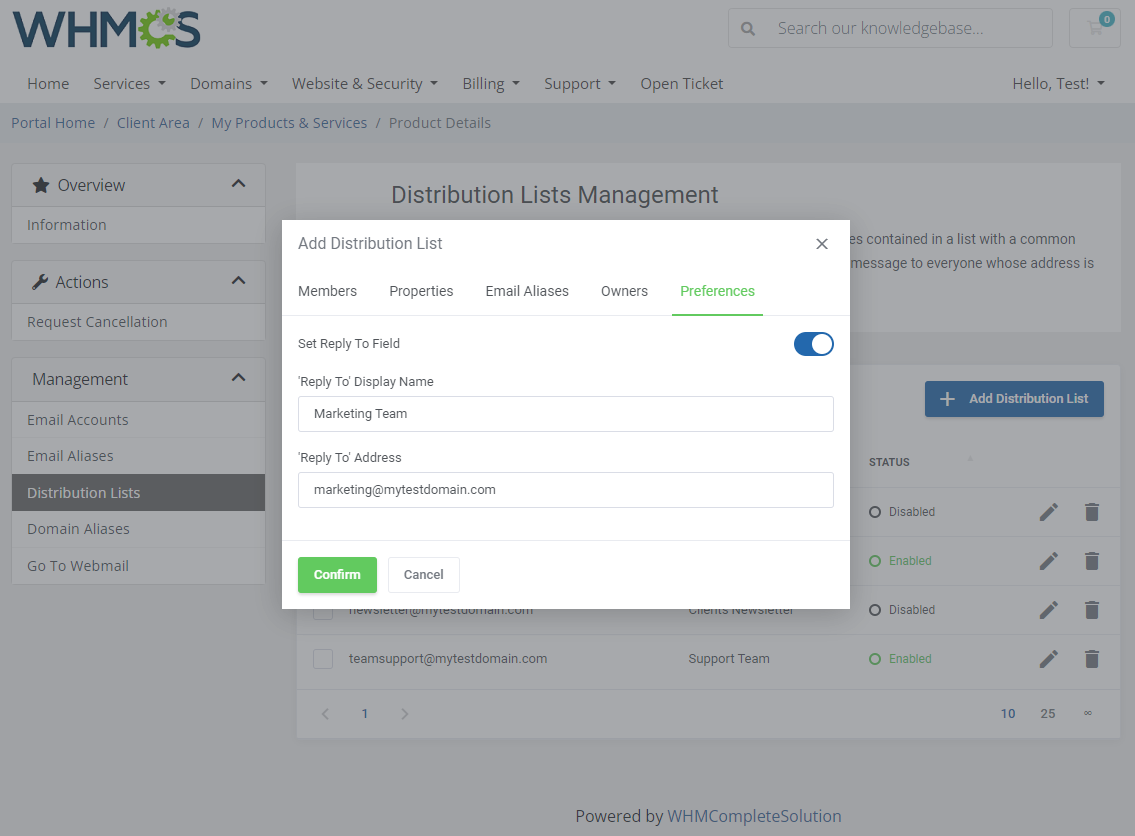Check the checkbox beside teamsupport@mytestdomain.com
The height and width of the screenshot is (836, 1135).
tap(321, 659)
